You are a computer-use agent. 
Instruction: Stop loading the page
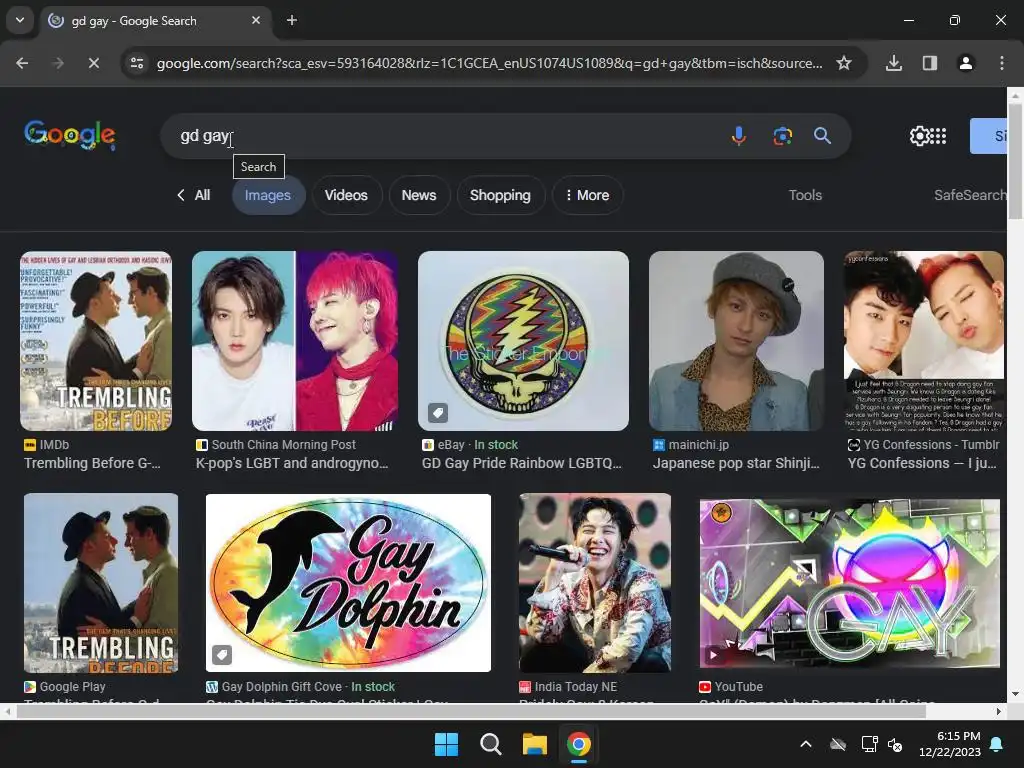(x=93, y=63)
